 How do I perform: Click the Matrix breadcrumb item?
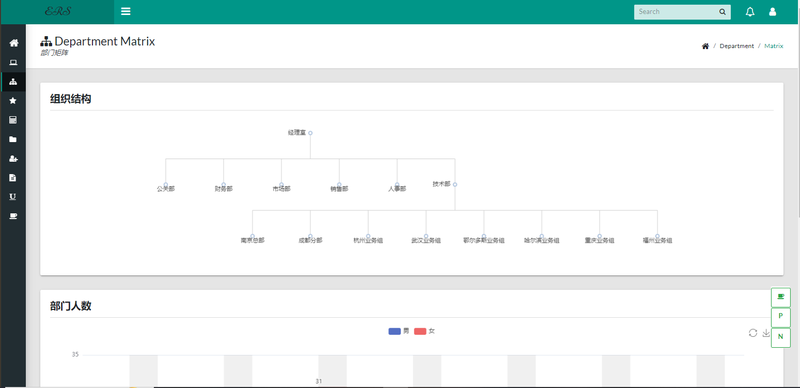point(773,46)
